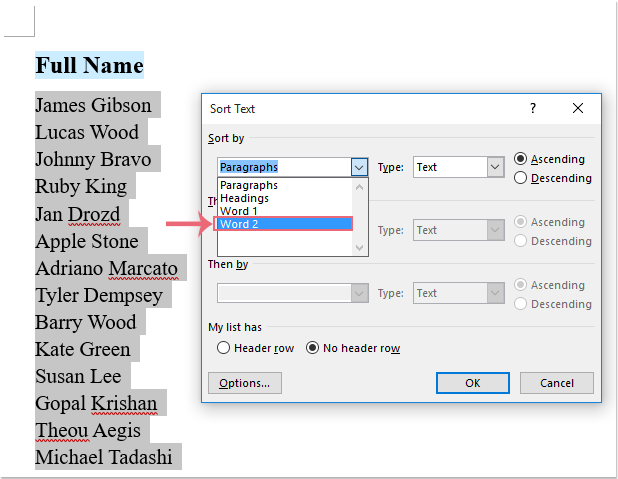Screen dimensions: 618x479
Task: Choose the Header row option
Action: (x=224, y=348)
